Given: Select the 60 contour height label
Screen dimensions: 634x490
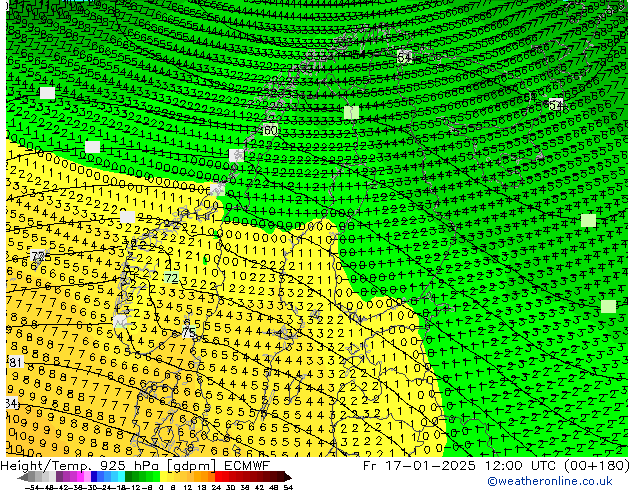Looking at the screenshot, I should pyautogui.click(x=270, y=130).
